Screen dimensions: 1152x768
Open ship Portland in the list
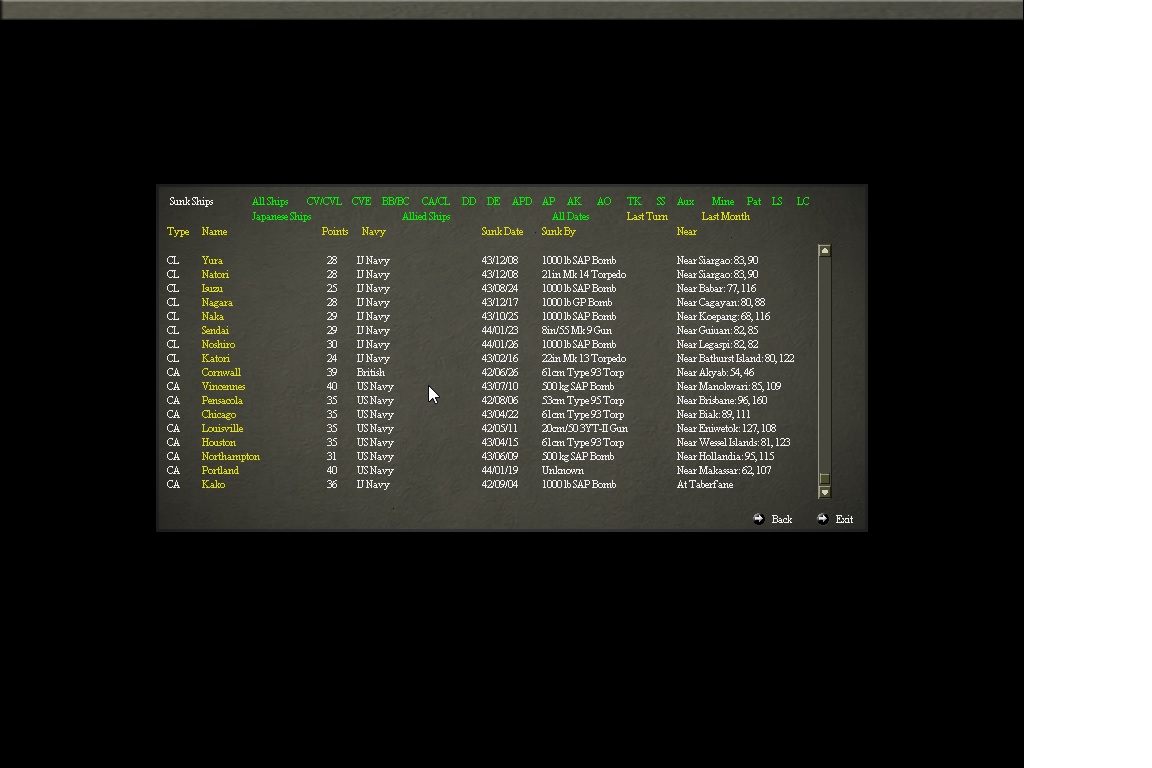tap(220, 470)
